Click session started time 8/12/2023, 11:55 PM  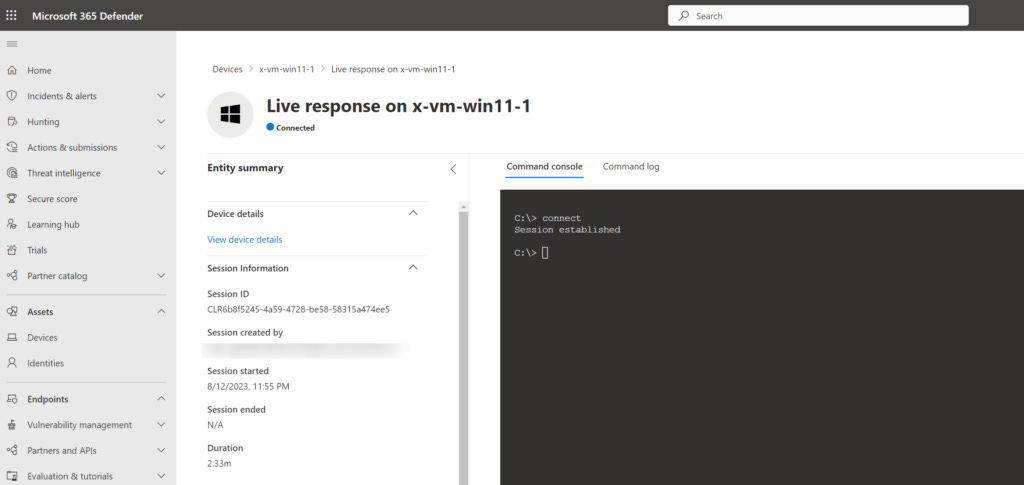pos(248,386)
